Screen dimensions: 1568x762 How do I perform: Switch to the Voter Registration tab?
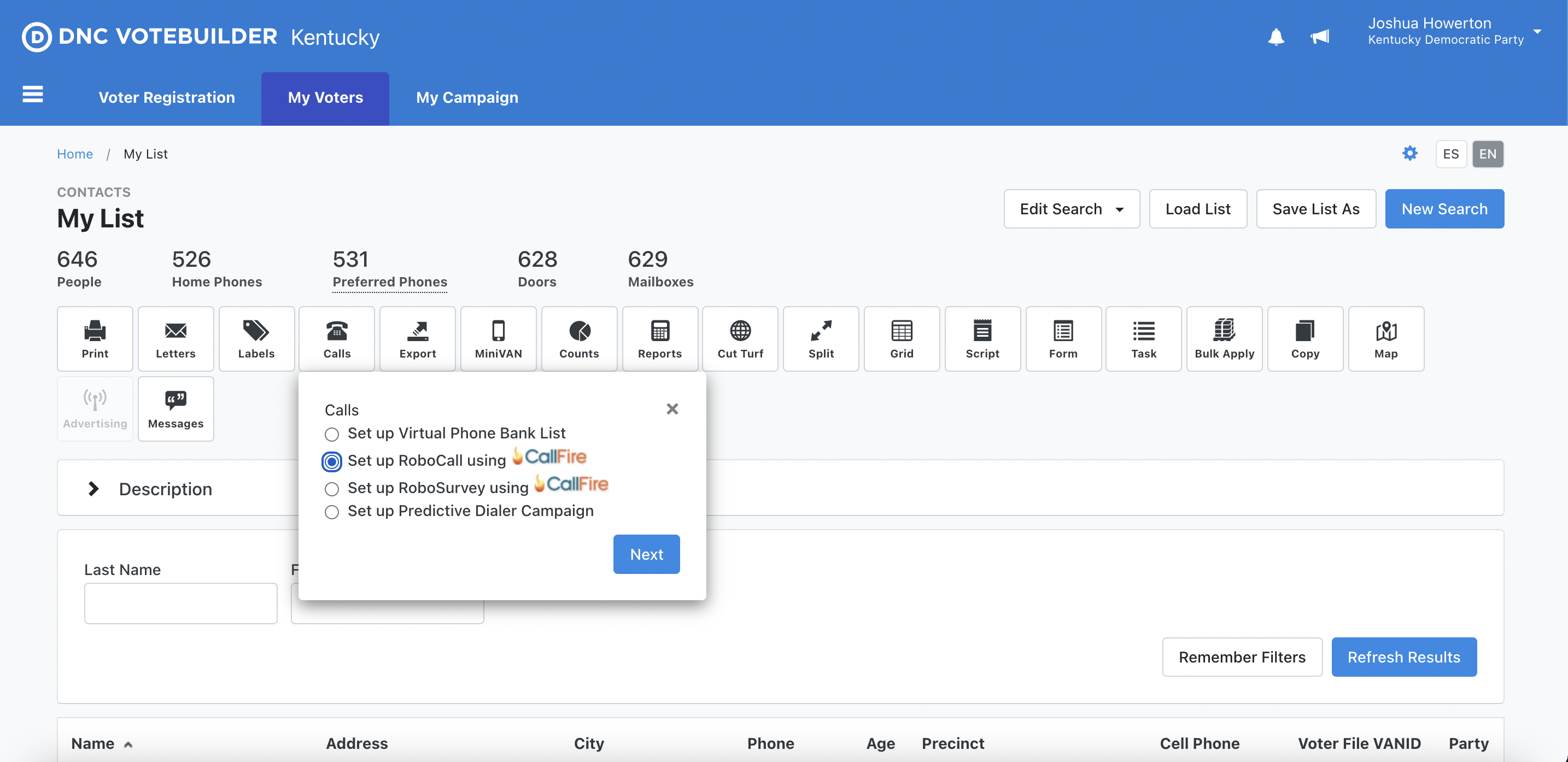[166, 97]
